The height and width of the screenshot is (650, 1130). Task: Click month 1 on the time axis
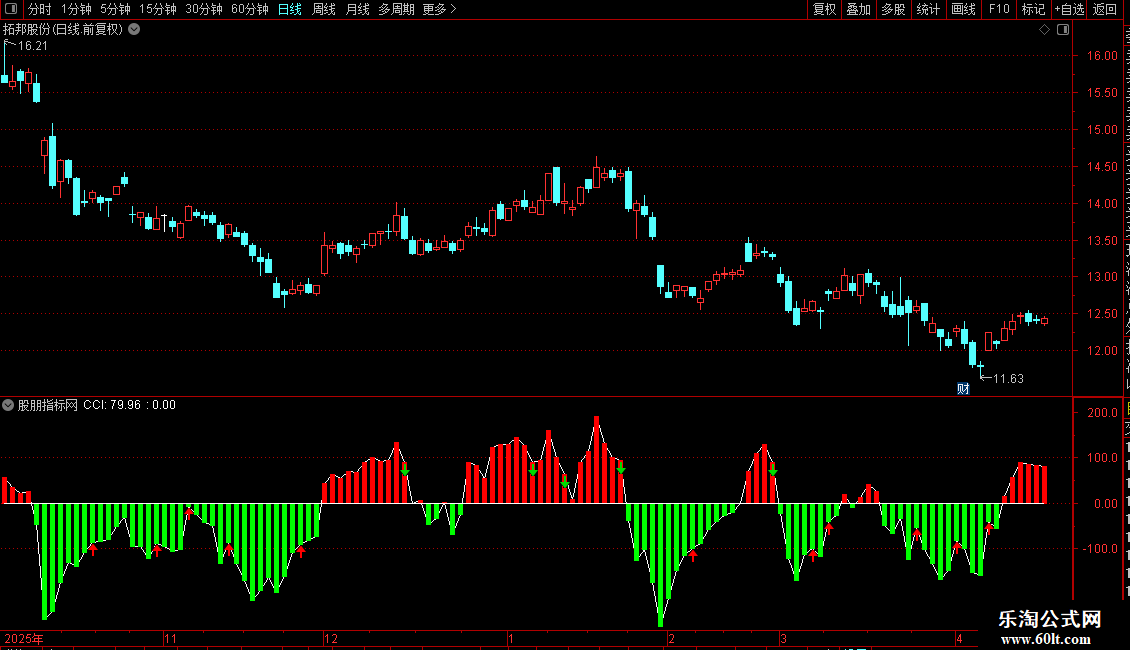point(510,638)
